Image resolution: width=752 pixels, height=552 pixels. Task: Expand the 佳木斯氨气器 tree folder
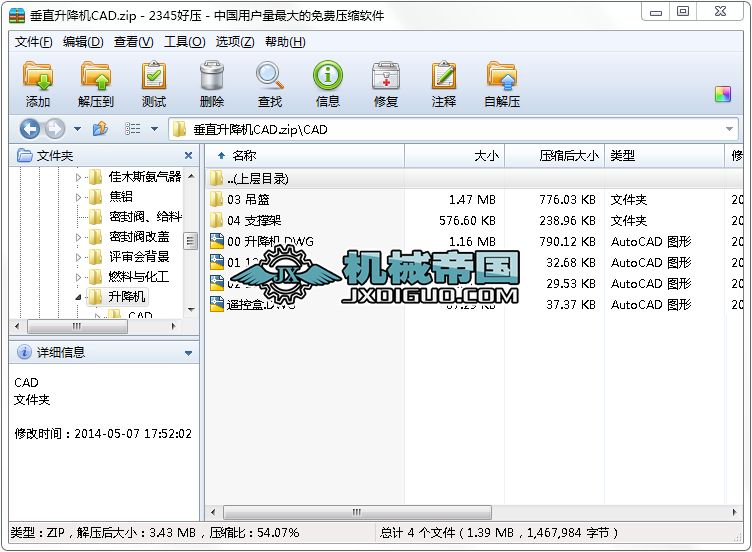tap(78, 177)
